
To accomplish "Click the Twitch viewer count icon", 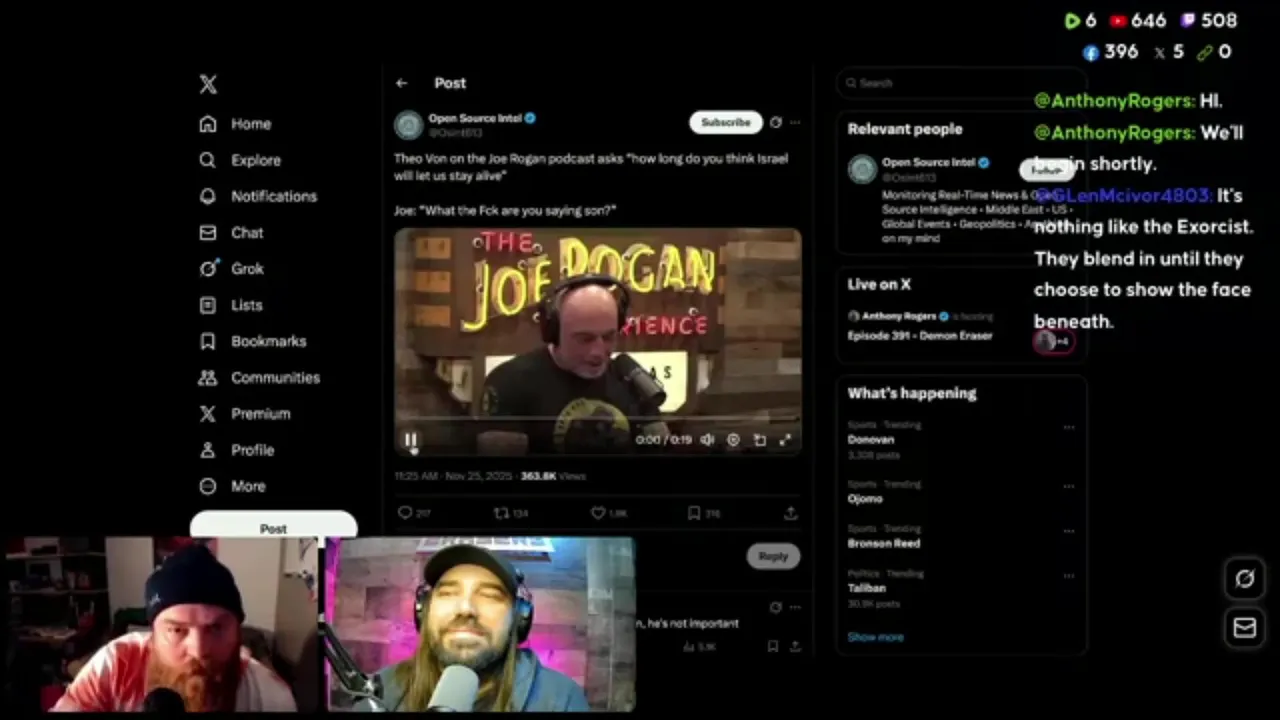I will click(x=1188, y=21).
